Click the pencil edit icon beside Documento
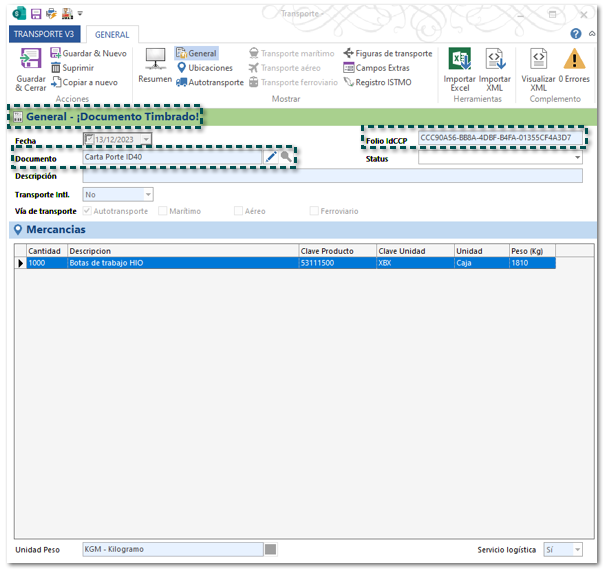 [271, 157]
